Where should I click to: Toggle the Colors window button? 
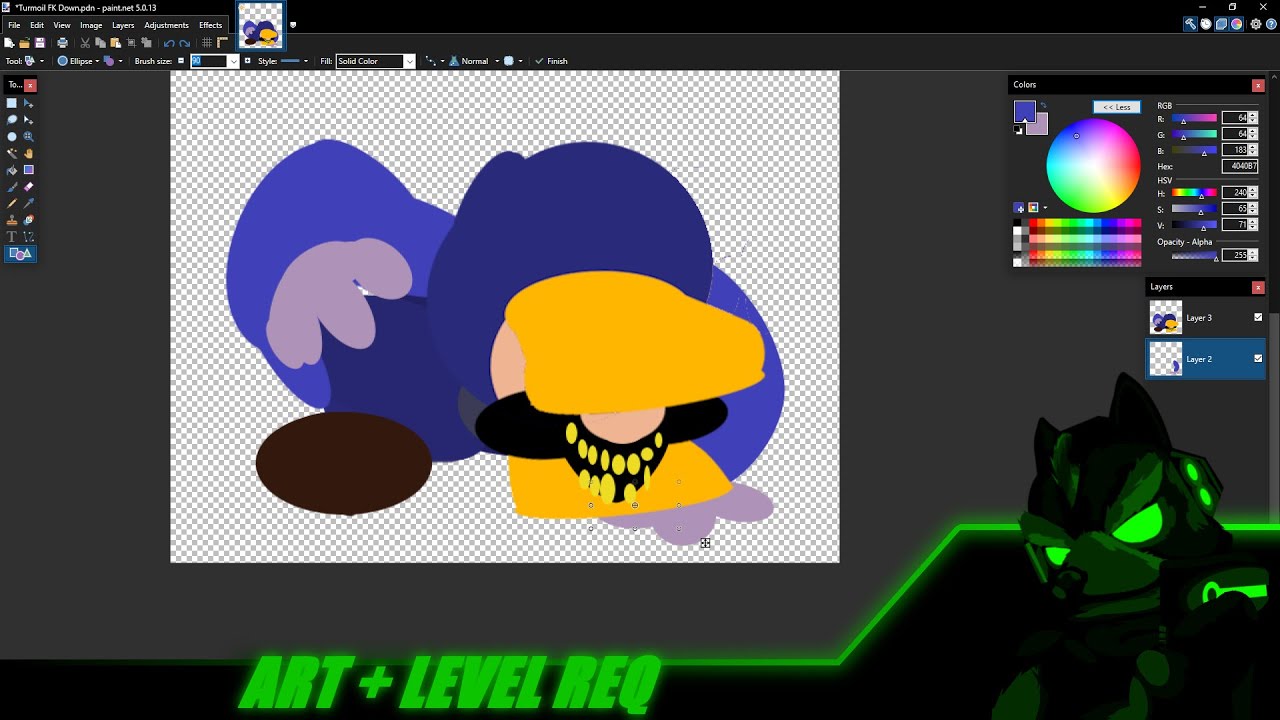1237,24
